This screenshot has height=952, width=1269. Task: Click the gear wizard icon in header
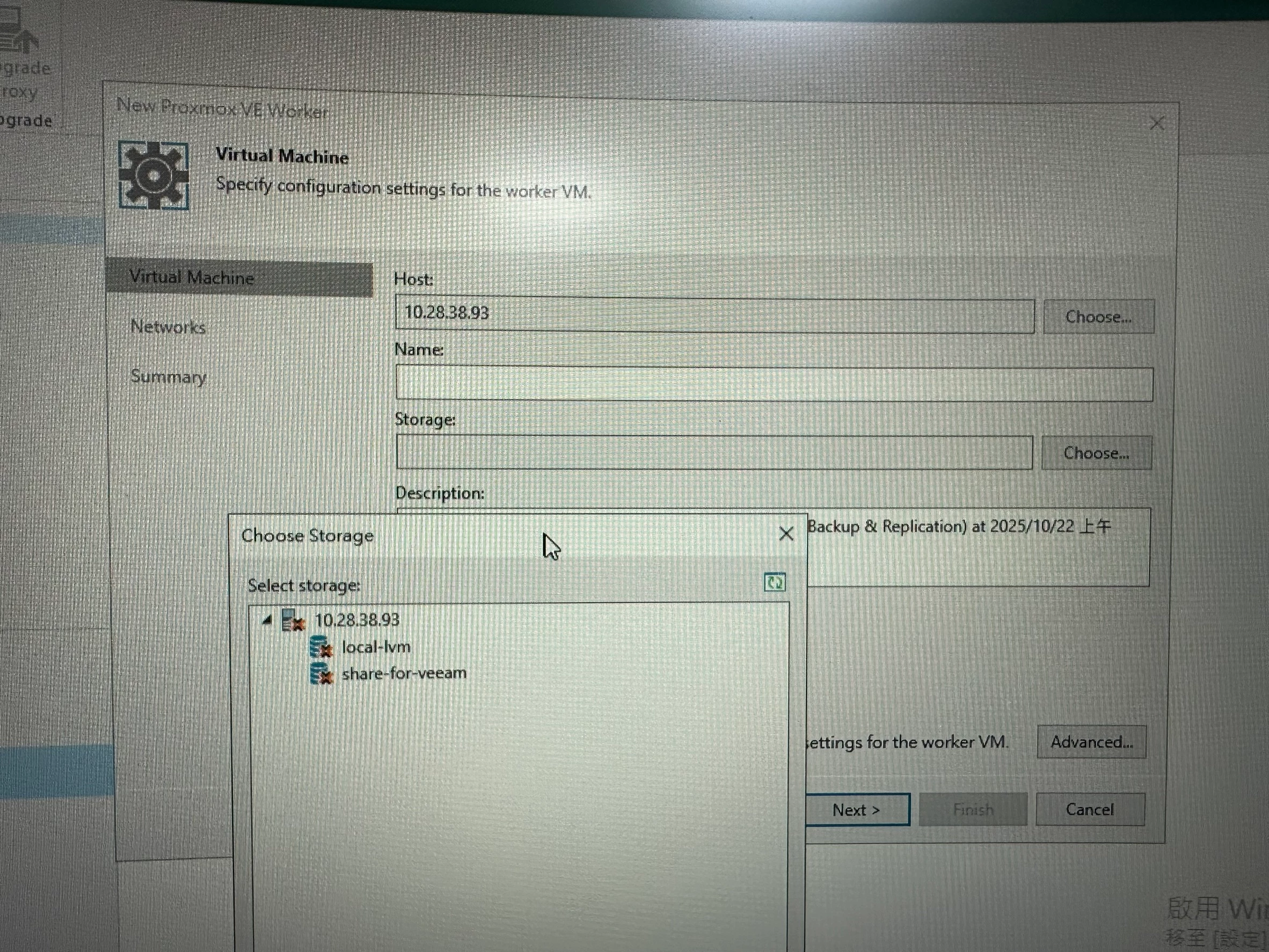tap(153, 175)
